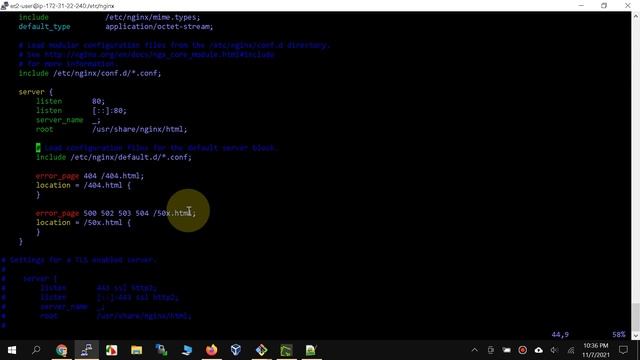This screenshot has width=640, height=360.
Task: Click 'application/octet-stream;' in the terminal
Action: coord(159,27)
